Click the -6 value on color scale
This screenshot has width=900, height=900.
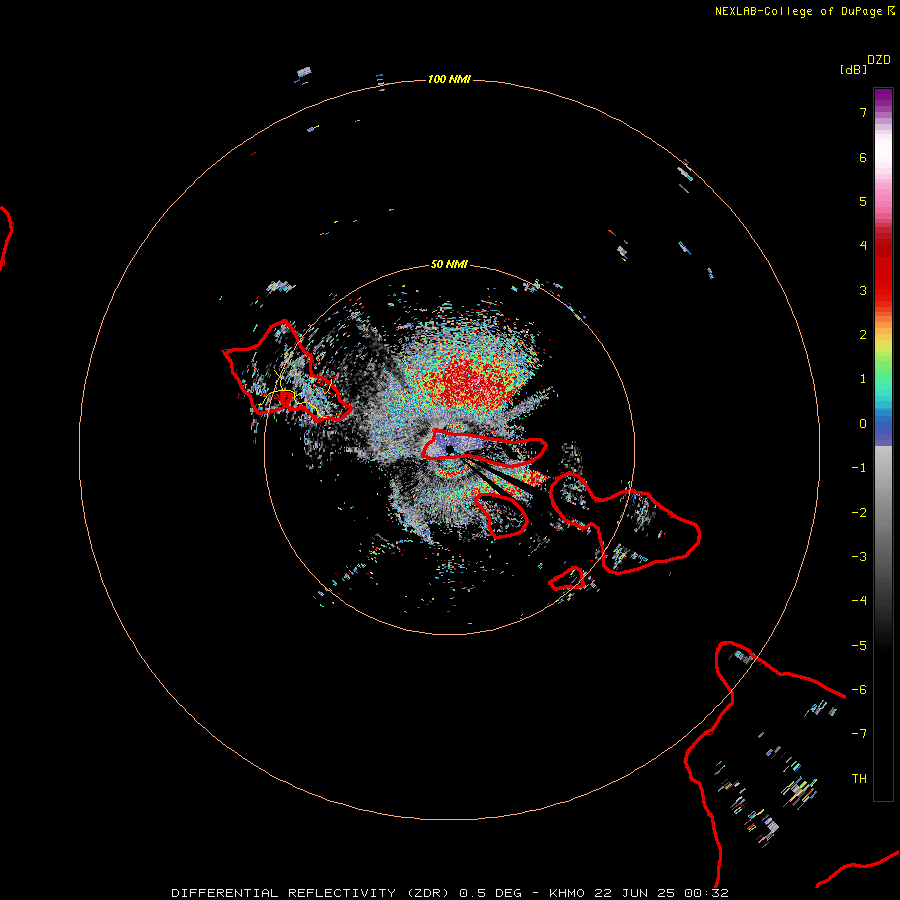tap(859, 690)
